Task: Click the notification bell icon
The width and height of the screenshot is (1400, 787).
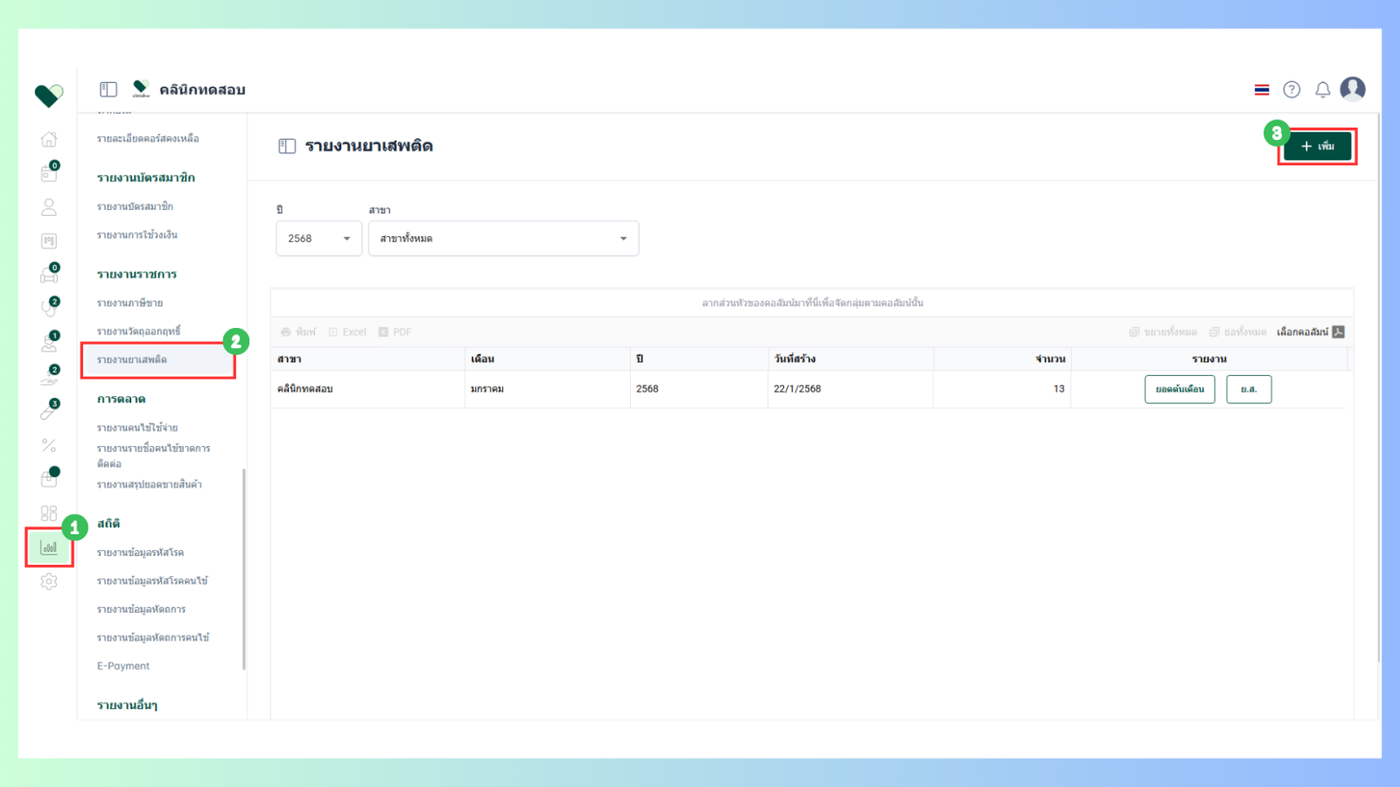Action: [x=1322, y=90]
